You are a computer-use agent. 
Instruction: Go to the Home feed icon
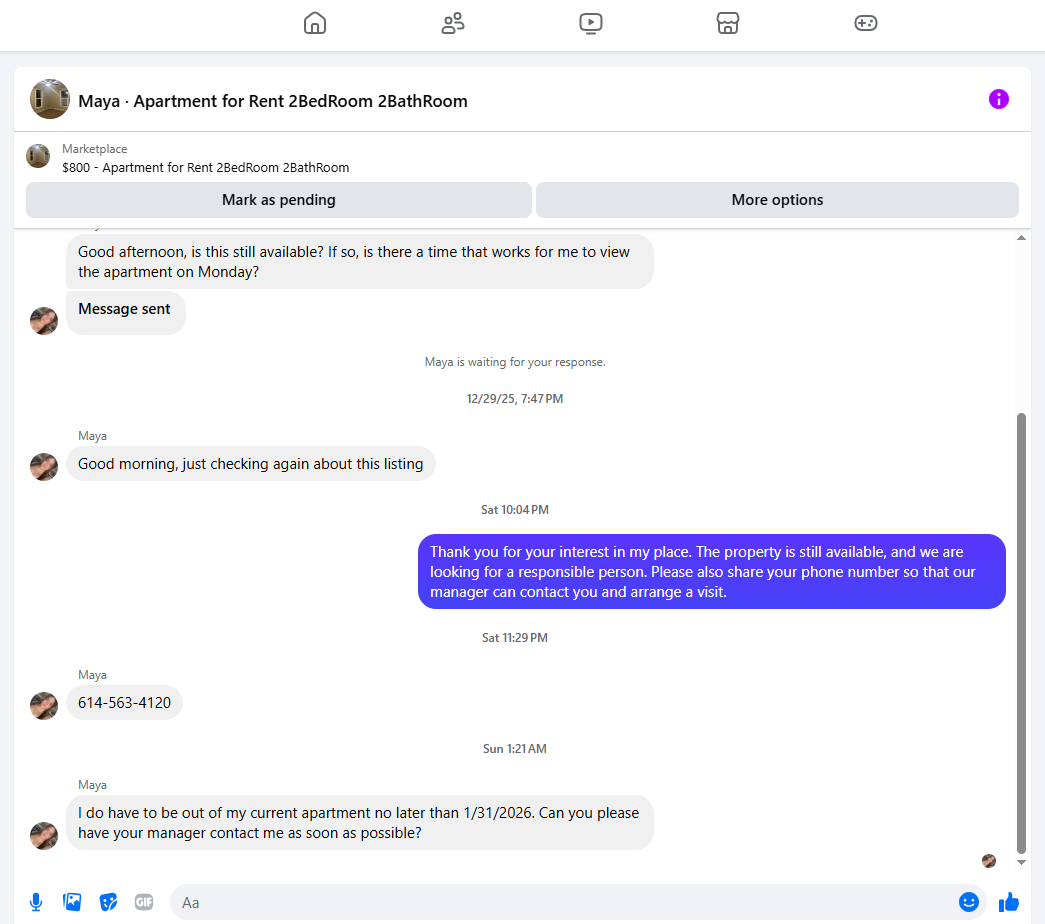315,23
